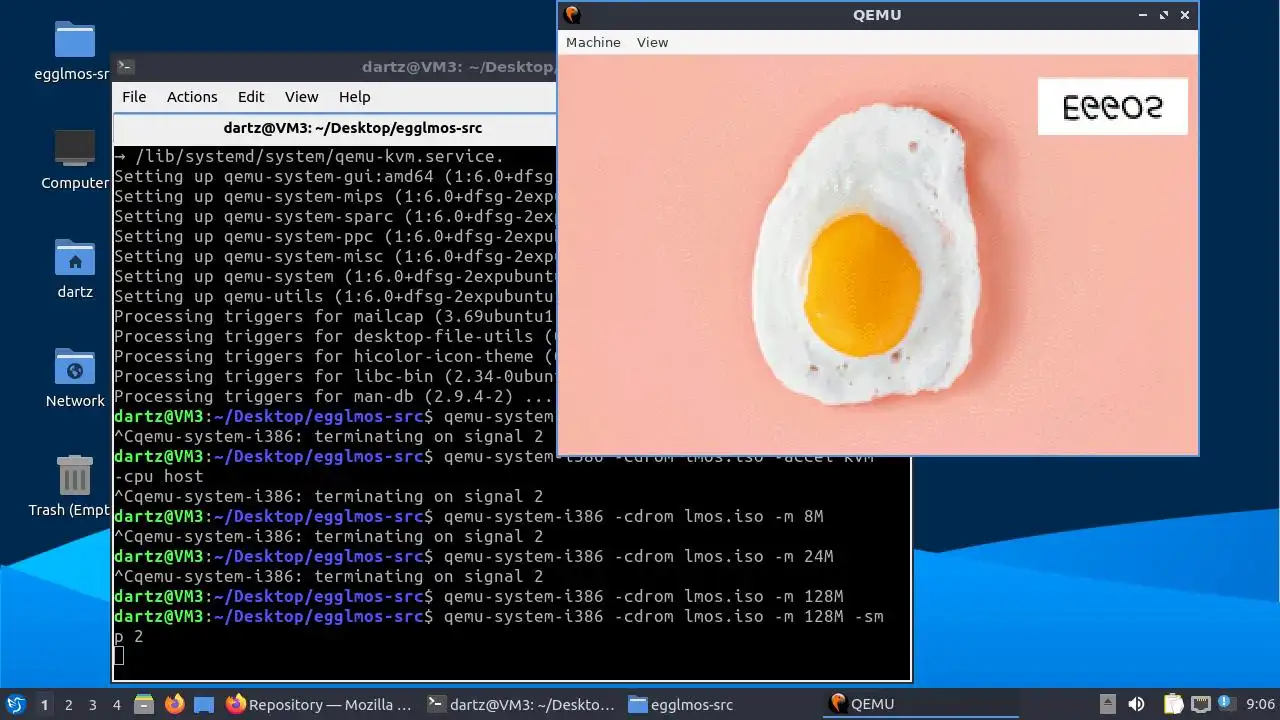Launch the file manager from taskbar quicklaunch
Image resolution: width=1280 pixels, height=720 pixels.
pos(143,704)
